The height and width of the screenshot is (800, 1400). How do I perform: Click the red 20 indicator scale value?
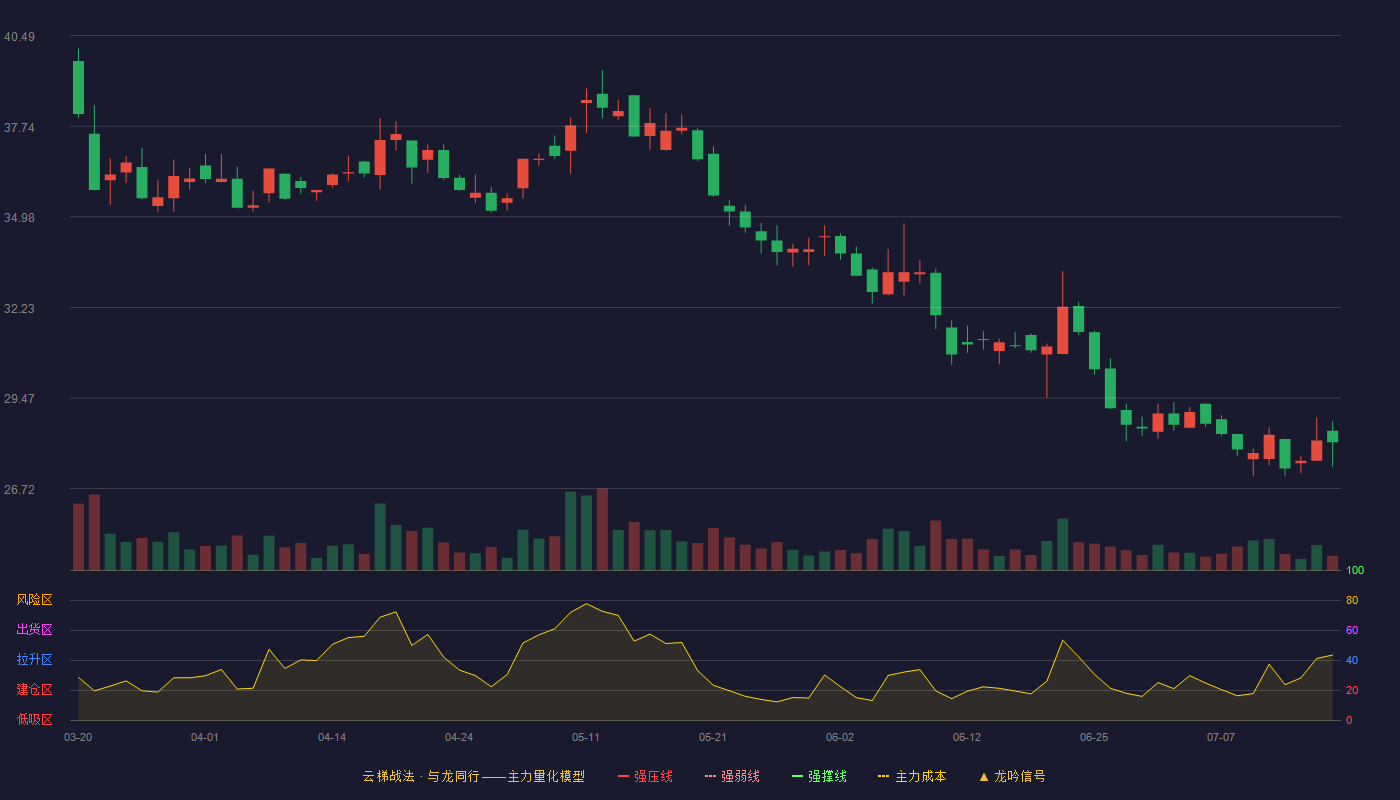[1352, 690]
